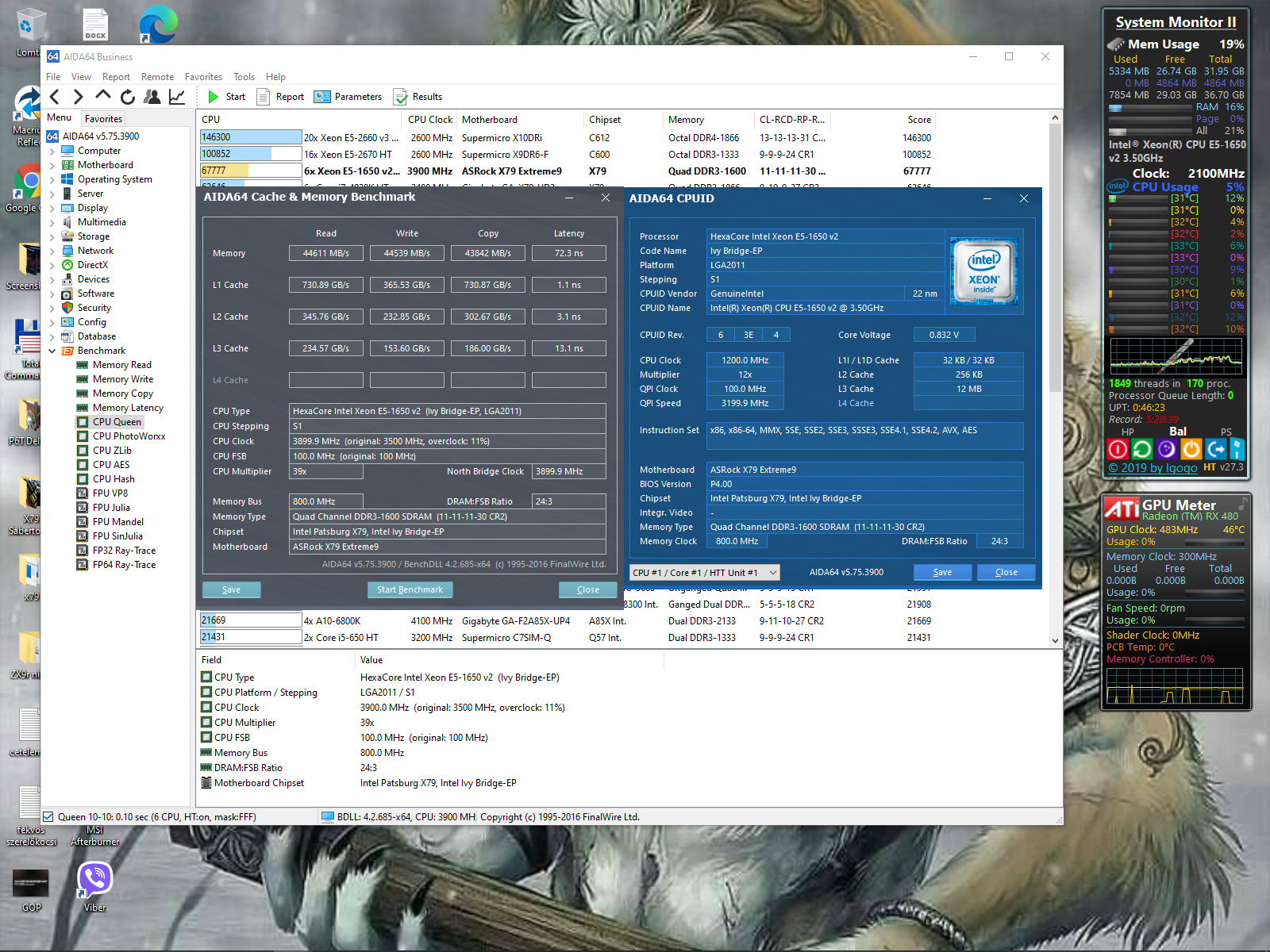This screenshot has height=952, width=1270.
Task: Open the '© 2019 by Igogo' link
Action: (x=1153, y=468)
